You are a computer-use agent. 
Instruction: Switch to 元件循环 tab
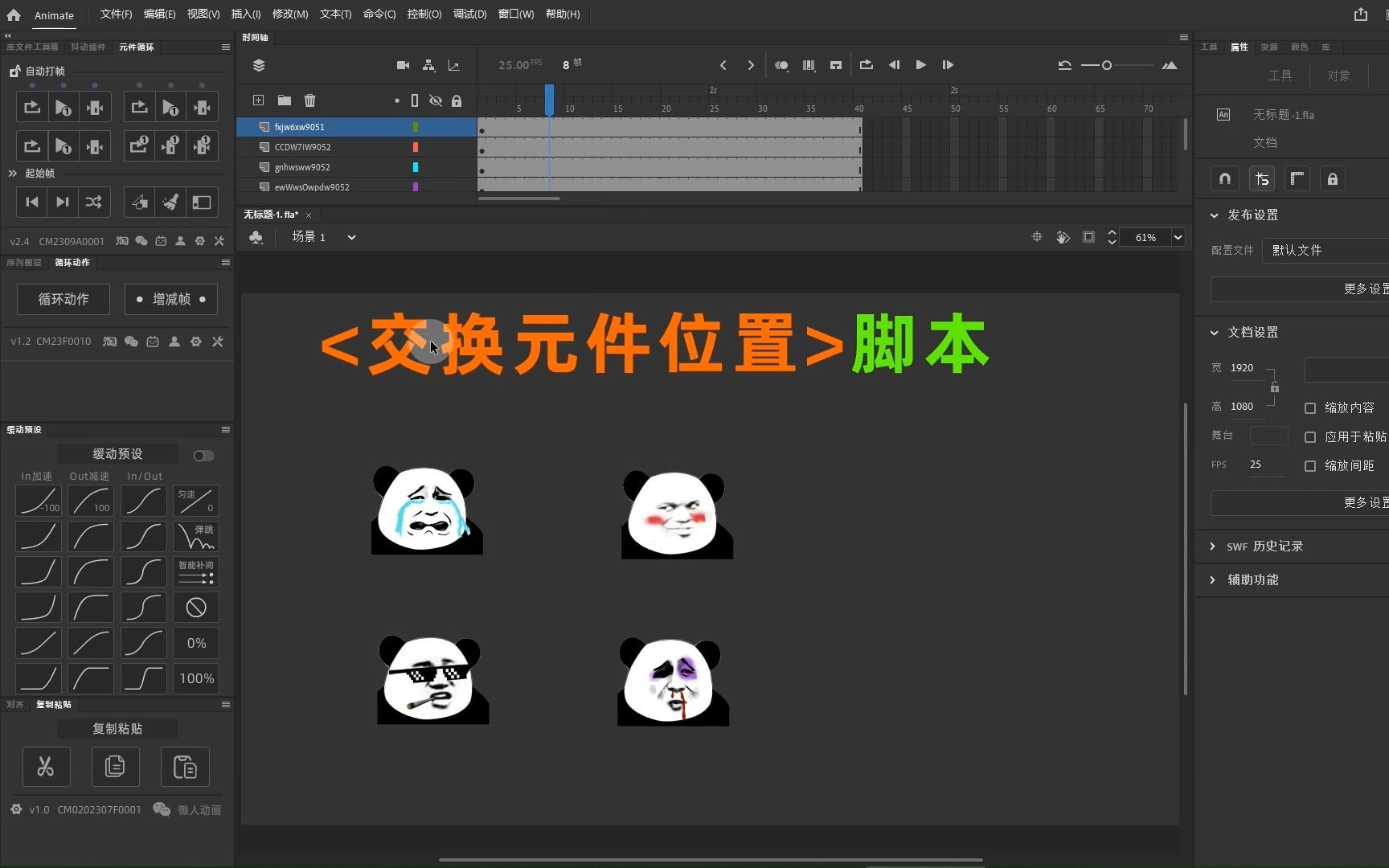click(x=137, y=47)
